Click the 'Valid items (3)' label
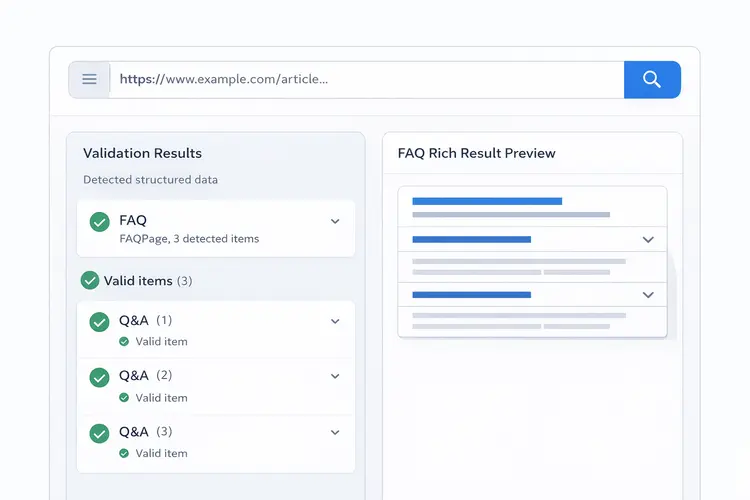The image size is (750, 500). pos(148,281)
